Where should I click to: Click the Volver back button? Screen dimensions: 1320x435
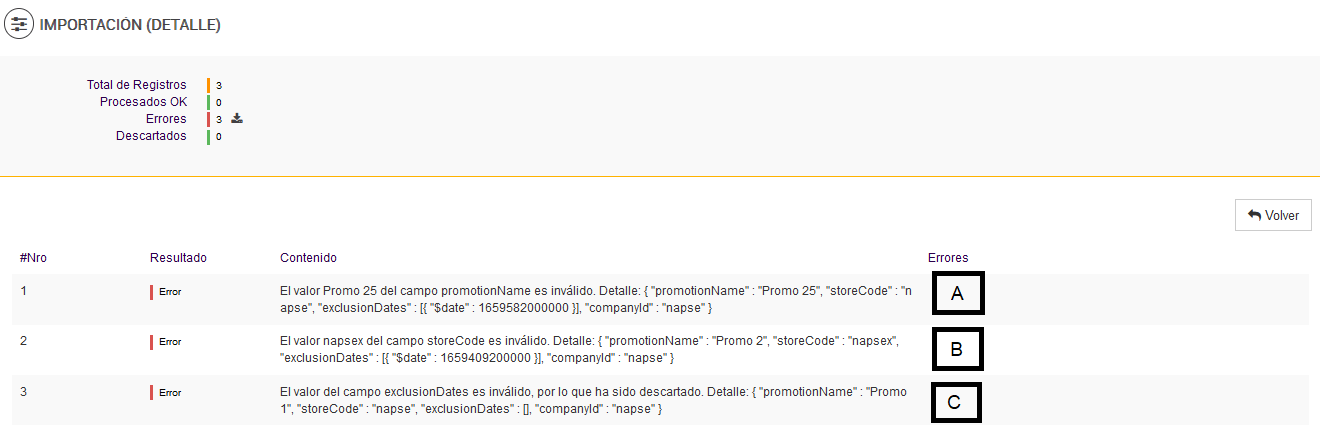1273,215
